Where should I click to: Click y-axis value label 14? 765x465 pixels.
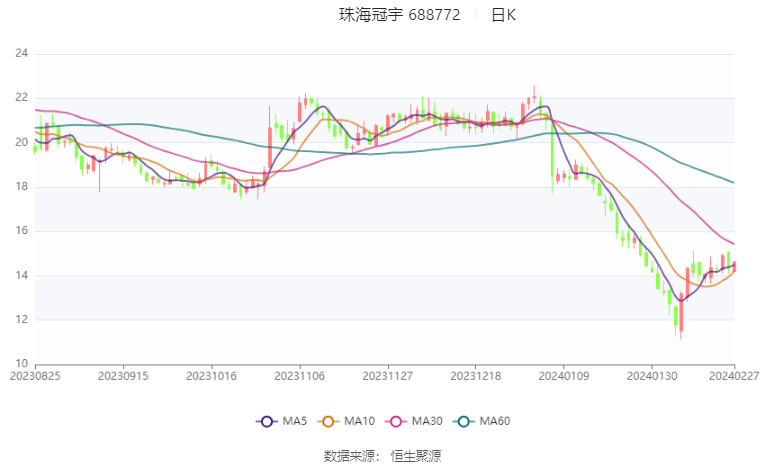point(21,275)
